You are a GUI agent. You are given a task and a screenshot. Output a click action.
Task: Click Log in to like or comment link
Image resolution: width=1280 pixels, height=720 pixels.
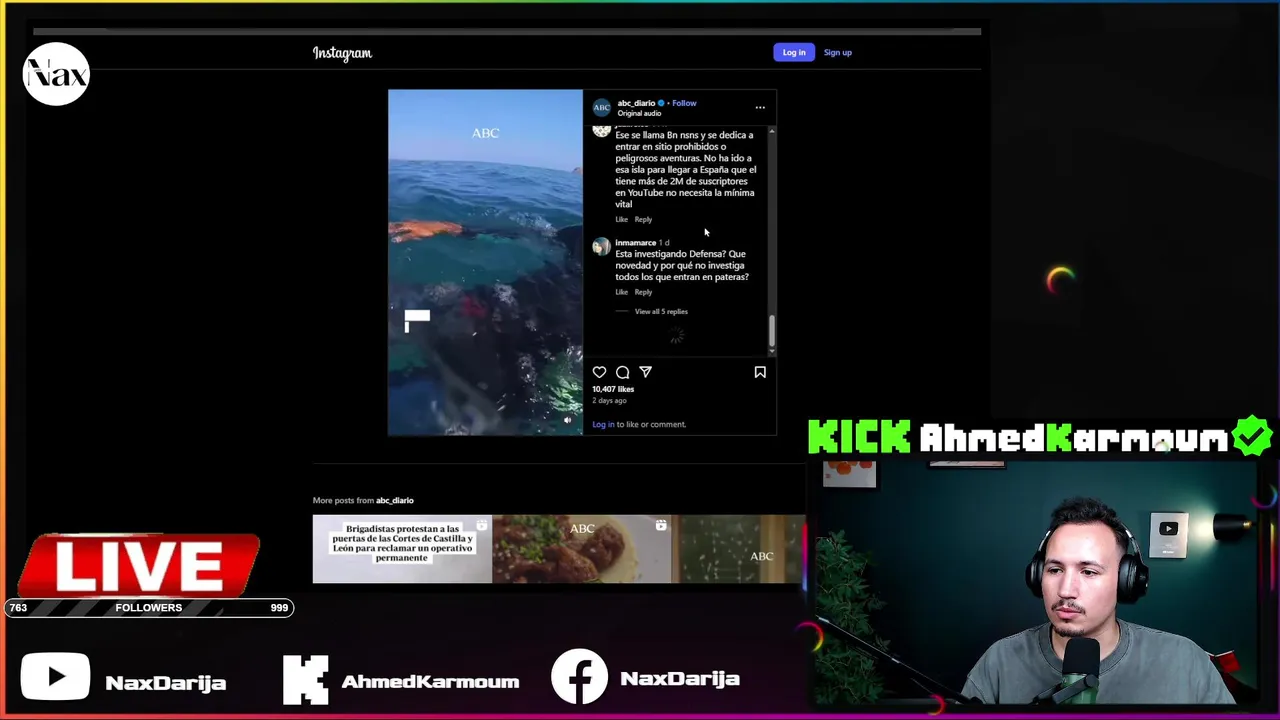[x=603, y=424]
